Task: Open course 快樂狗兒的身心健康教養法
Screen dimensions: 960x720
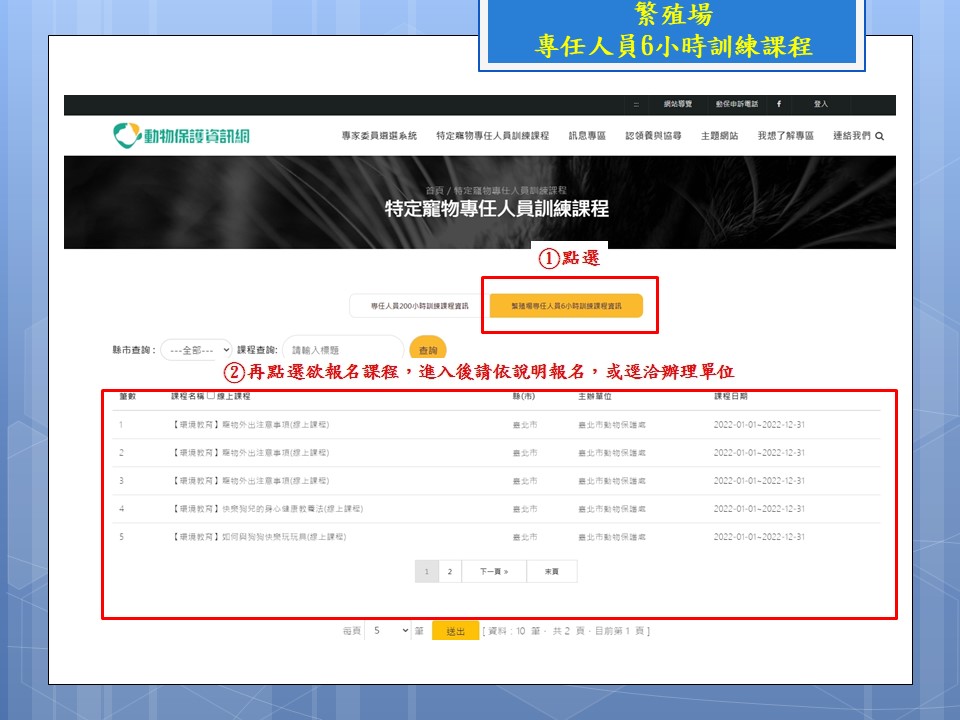Action: point(268,509)
